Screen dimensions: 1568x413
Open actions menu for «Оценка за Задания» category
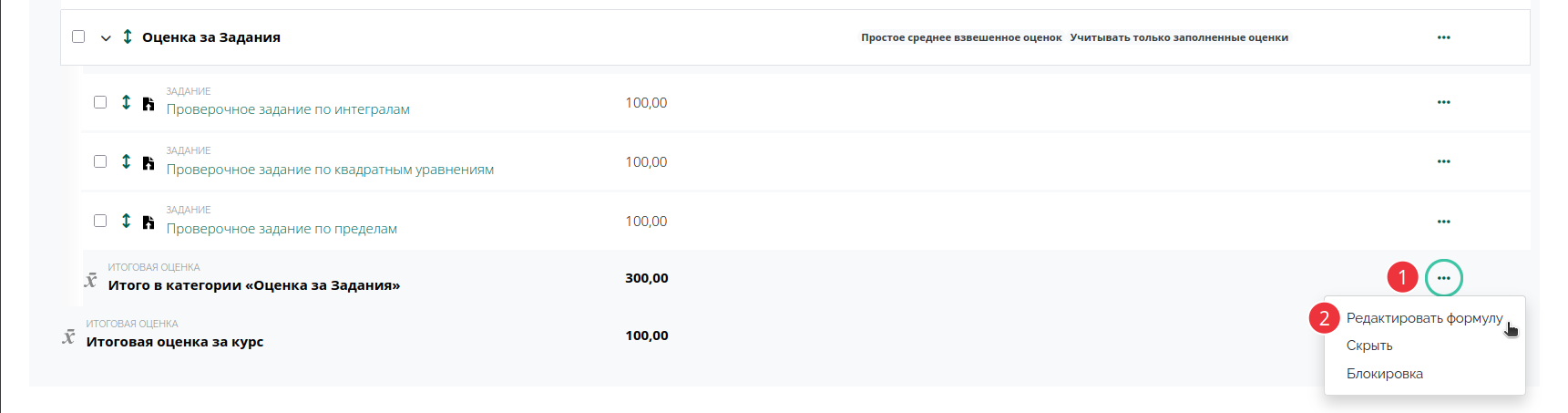coord(1443,37)
